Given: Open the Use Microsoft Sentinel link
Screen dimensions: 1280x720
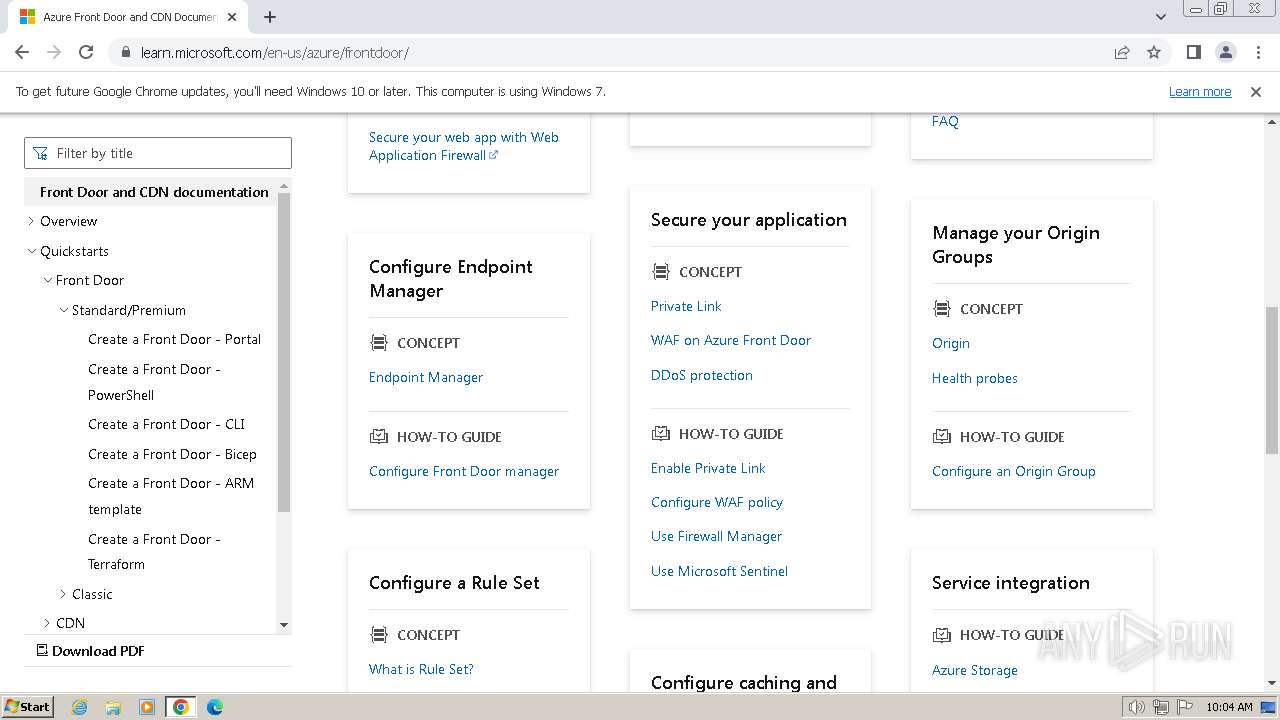Looking at the screenshot, I should click(719, 571).
